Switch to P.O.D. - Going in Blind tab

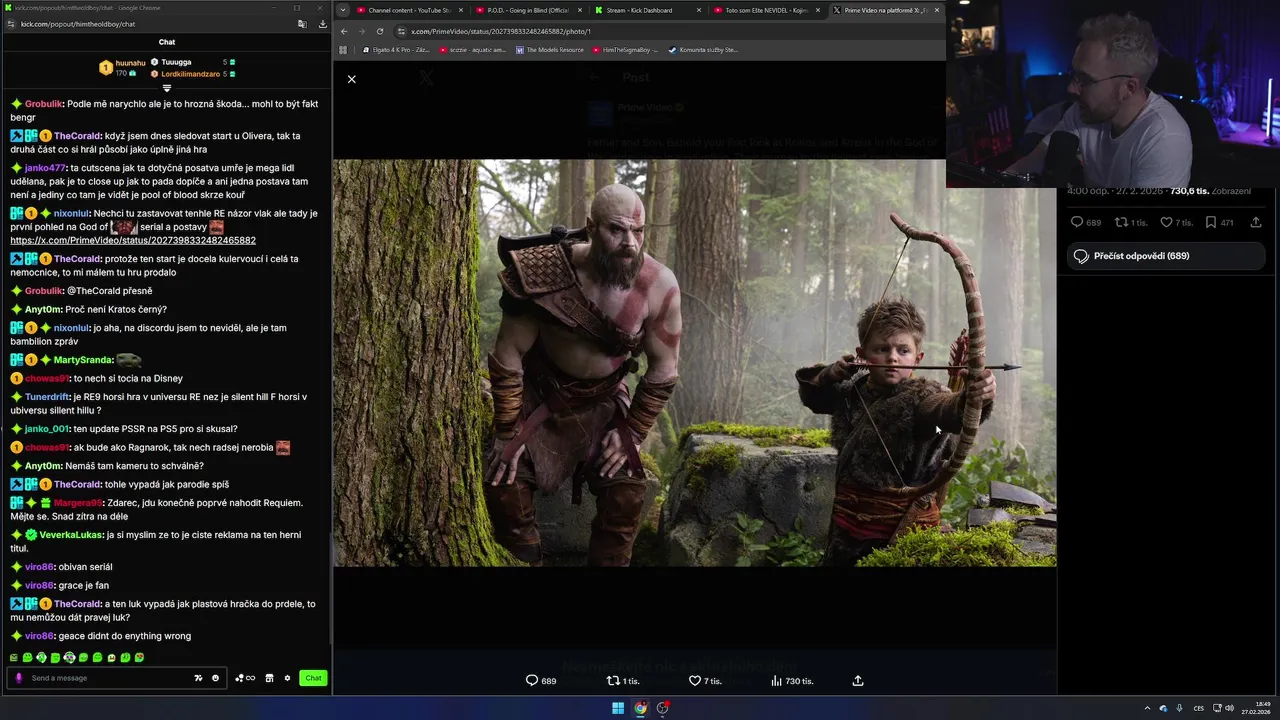tap(529, 10)
